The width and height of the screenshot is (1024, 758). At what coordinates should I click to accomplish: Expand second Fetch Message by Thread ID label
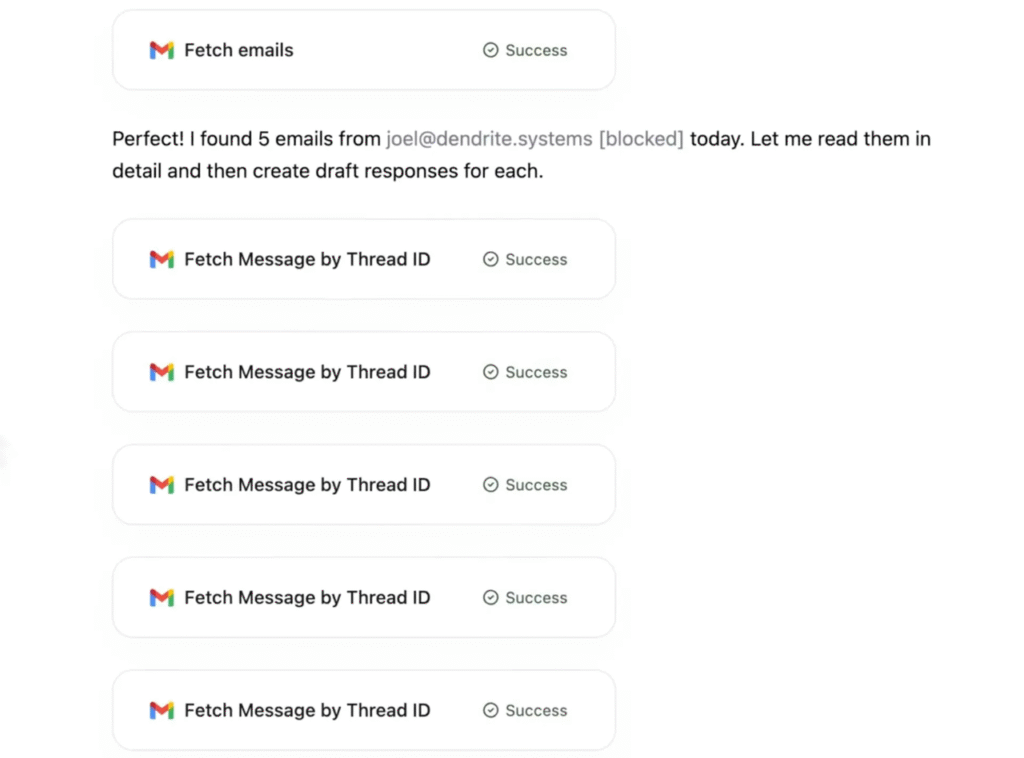tap(307, 372)
